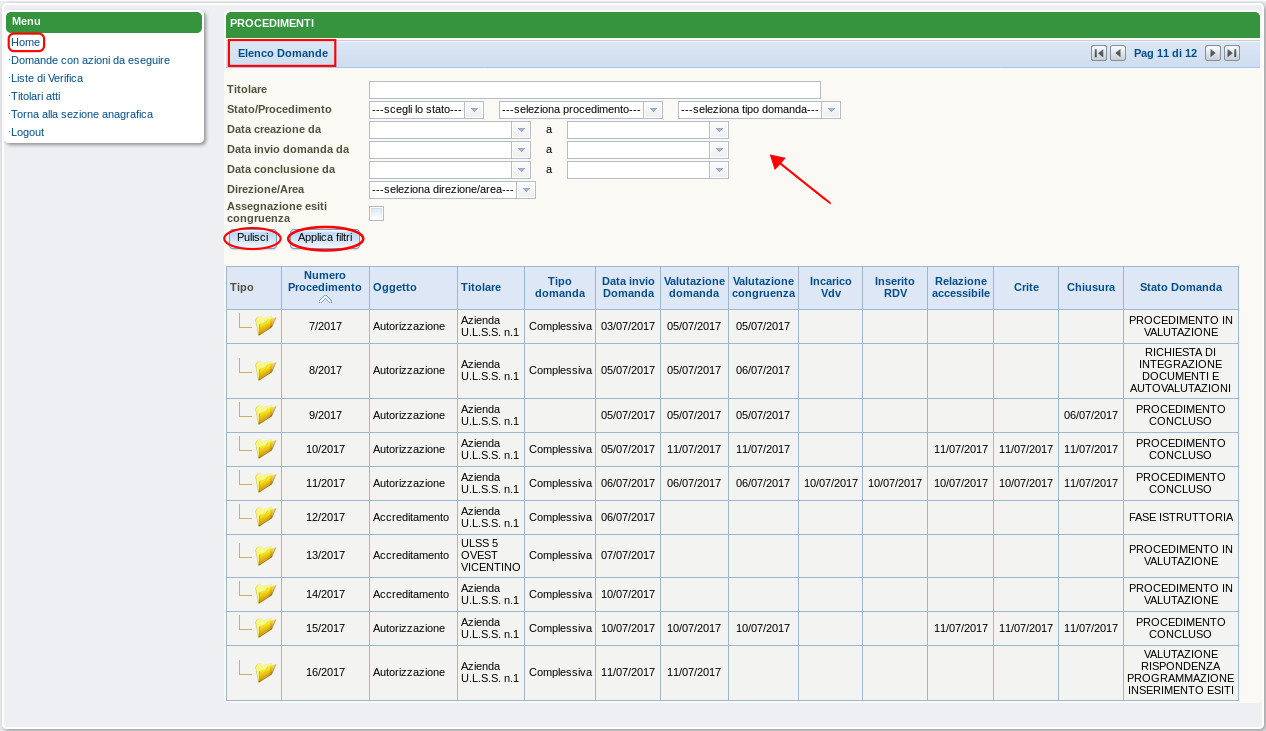Sort by Numero Procedimento ascending arrow
This screenshot has width=1266, height=731.
[x=325, y=299]
